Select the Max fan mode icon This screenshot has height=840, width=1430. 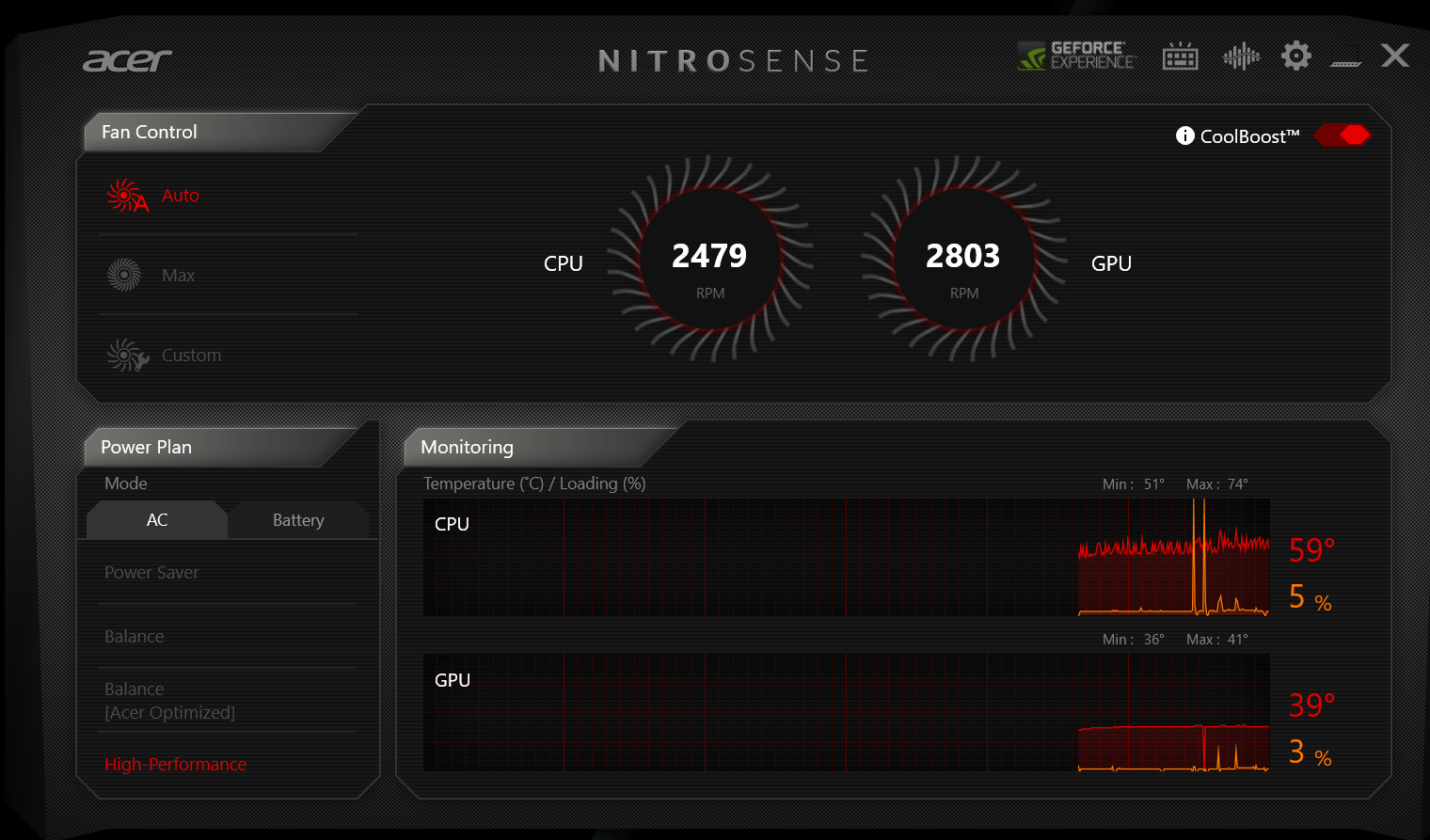tap(125, 274)
